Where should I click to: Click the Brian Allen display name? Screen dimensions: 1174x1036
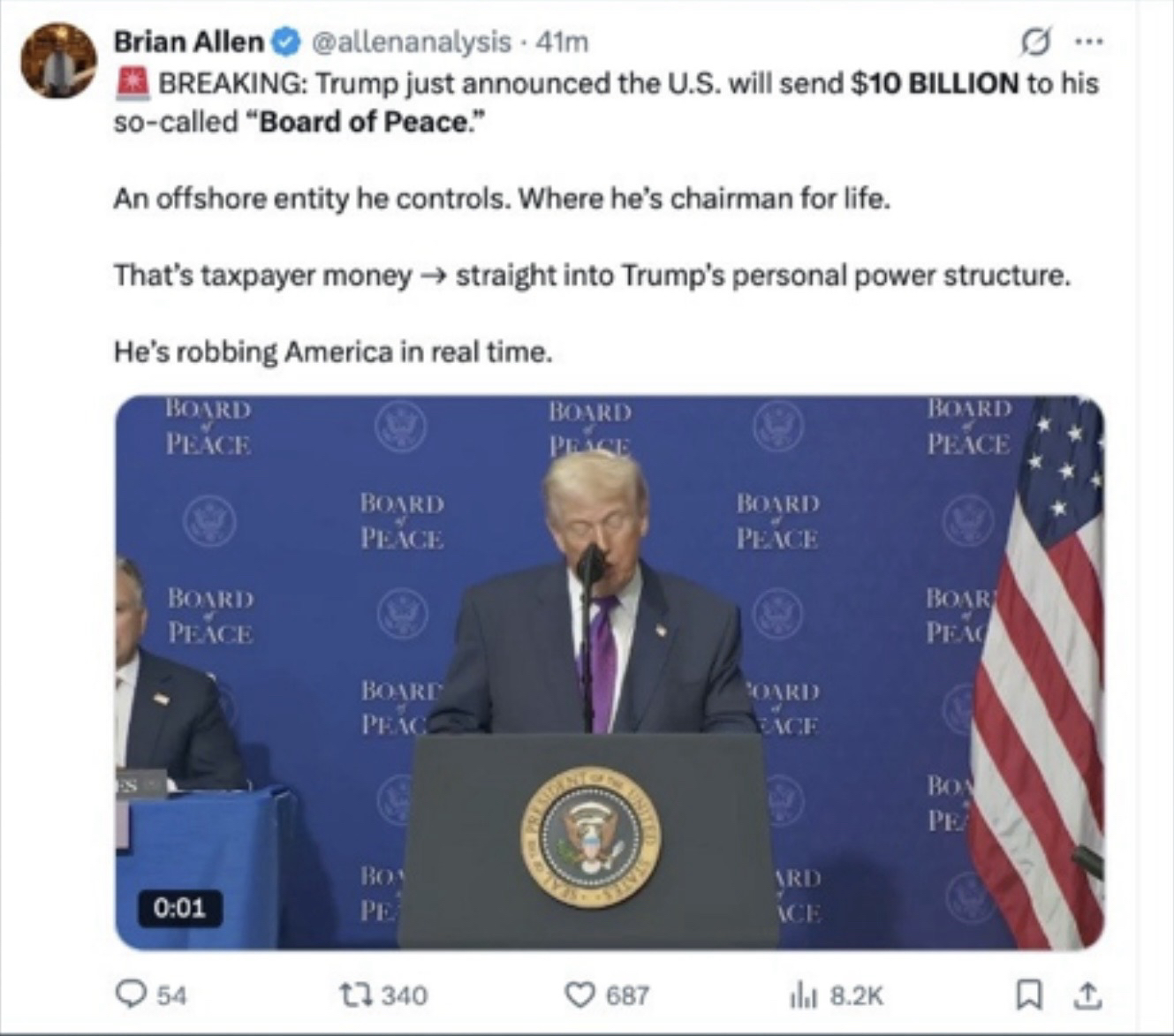[x=188, y=42]
